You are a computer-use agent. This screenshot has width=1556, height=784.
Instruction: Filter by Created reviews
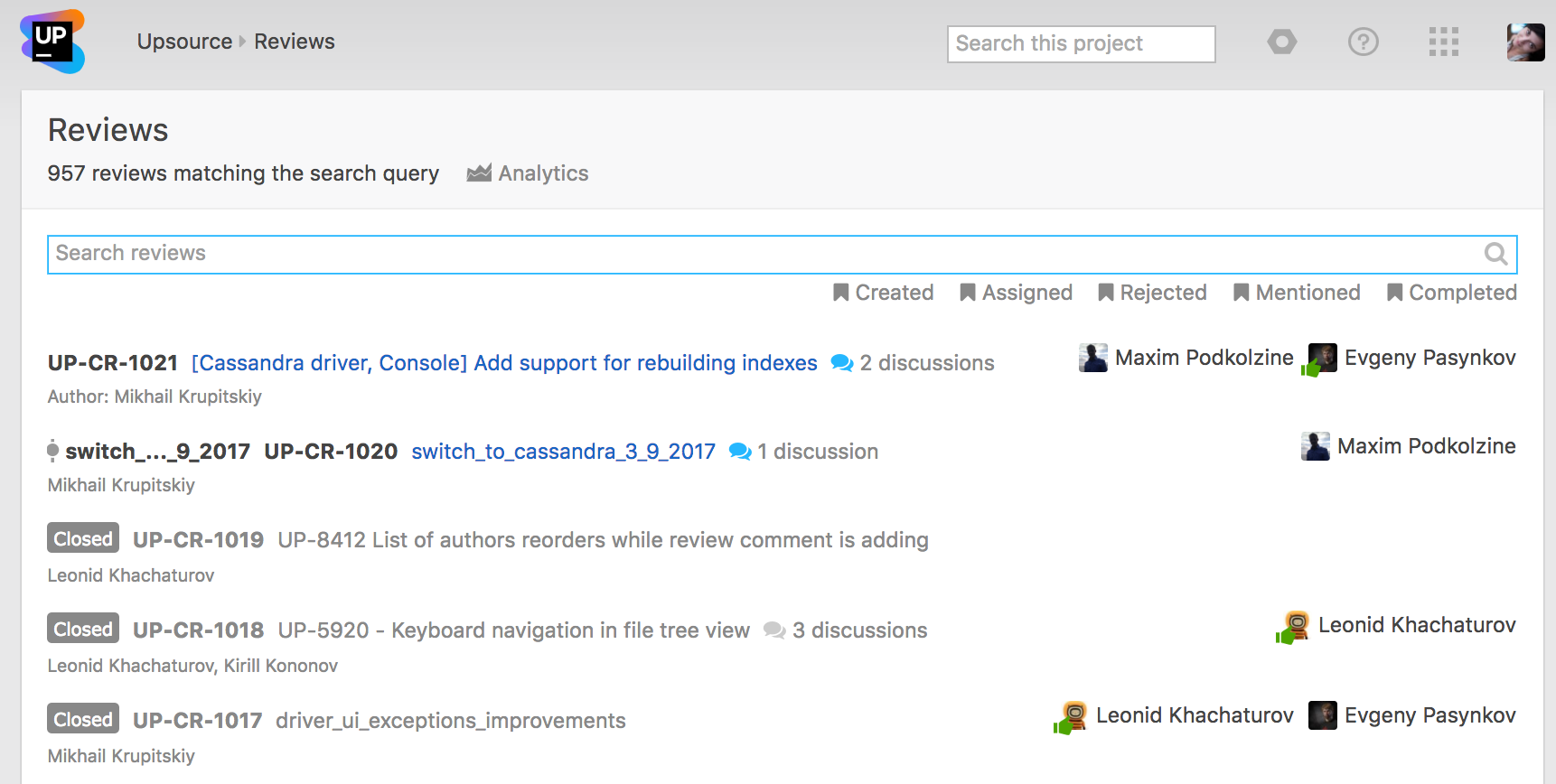(894, 293)
